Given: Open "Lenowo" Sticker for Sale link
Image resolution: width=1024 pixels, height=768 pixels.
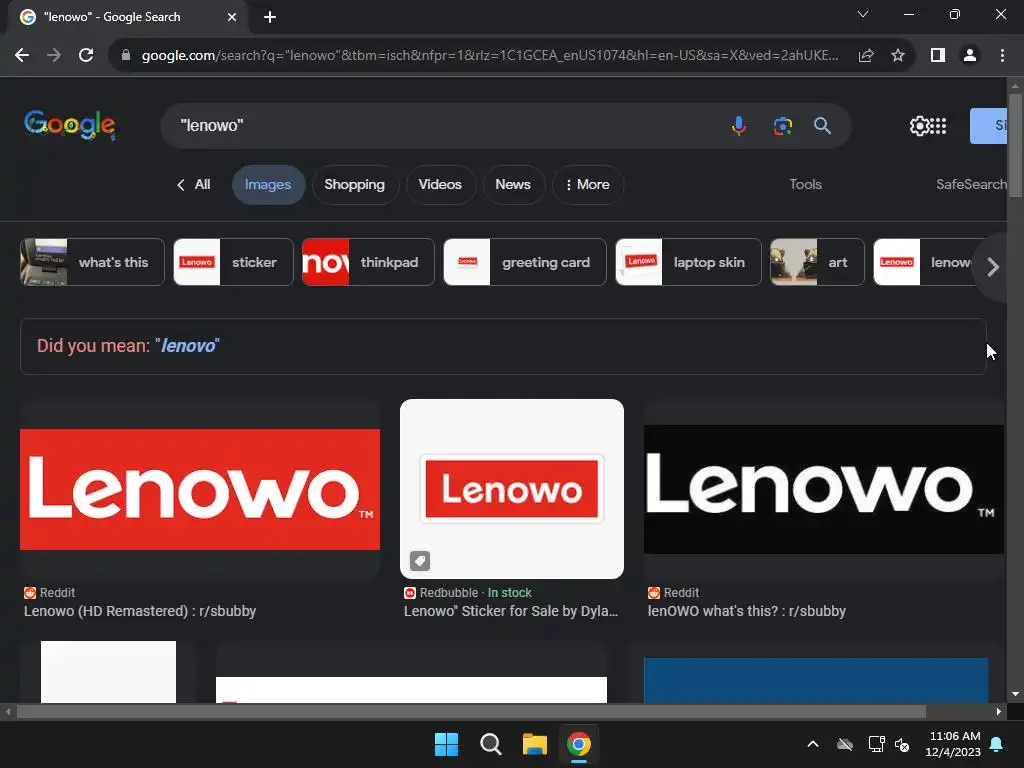Looking at the screenshot, I should click(511, 611).
